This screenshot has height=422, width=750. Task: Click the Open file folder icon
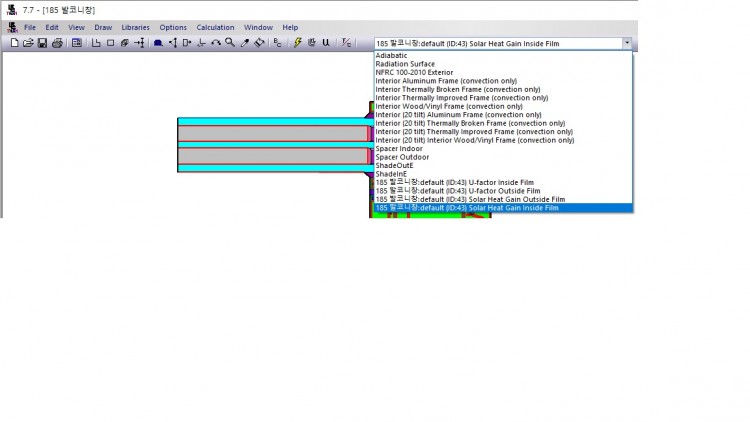coord(28,43)
